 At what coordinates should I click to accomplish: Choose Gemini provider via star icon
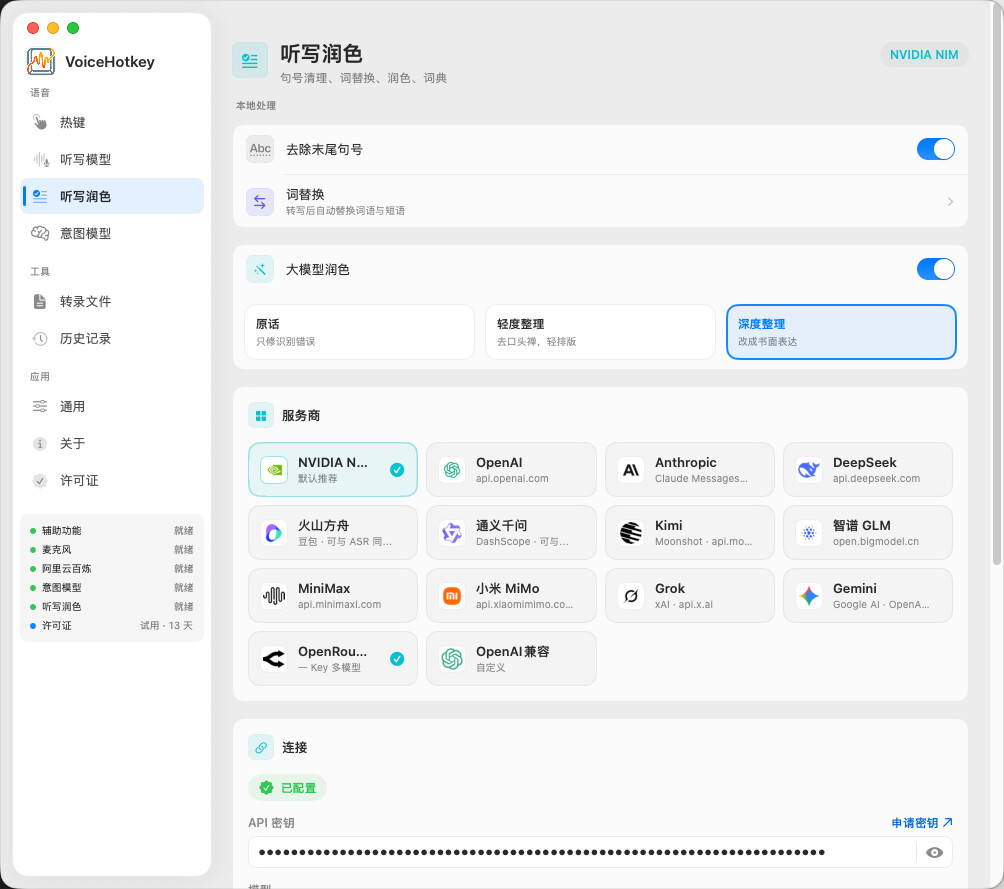[x=809, y=596]
